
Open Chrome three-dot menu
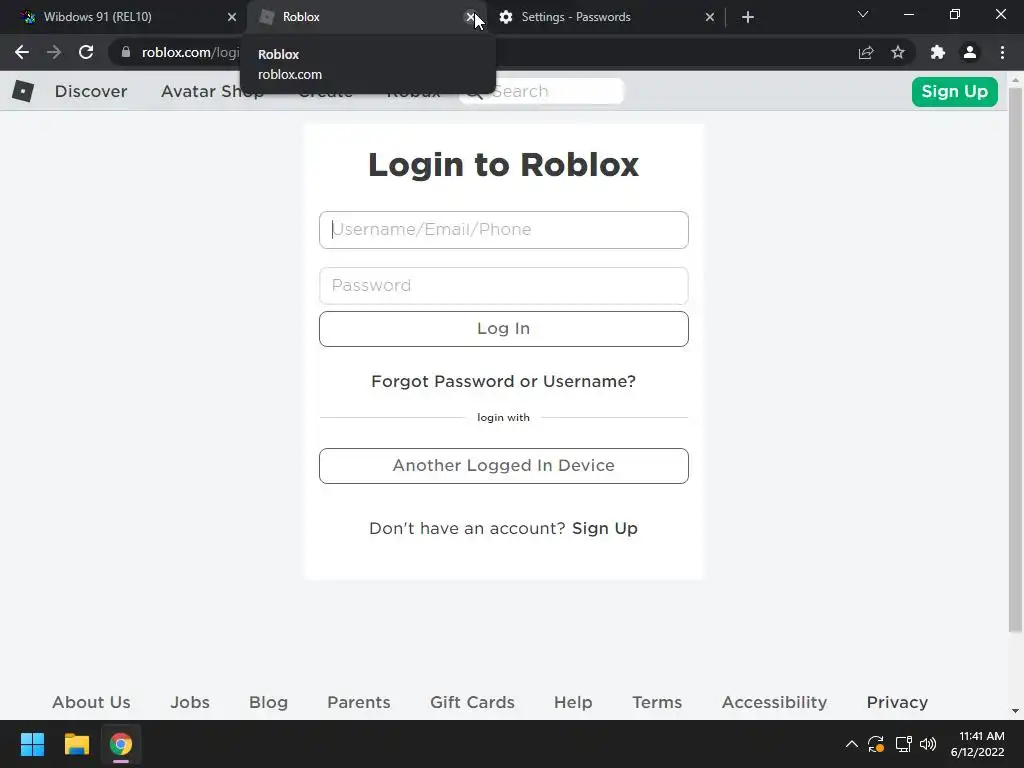coord(1002,52)
